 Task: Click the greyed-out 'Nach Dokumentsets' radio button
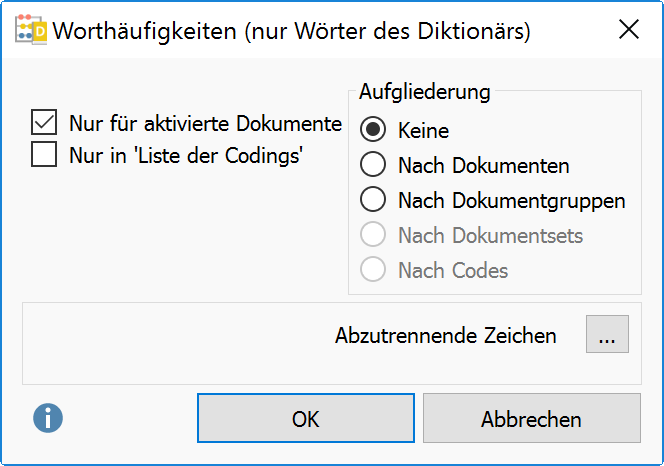tap(373, 235)
